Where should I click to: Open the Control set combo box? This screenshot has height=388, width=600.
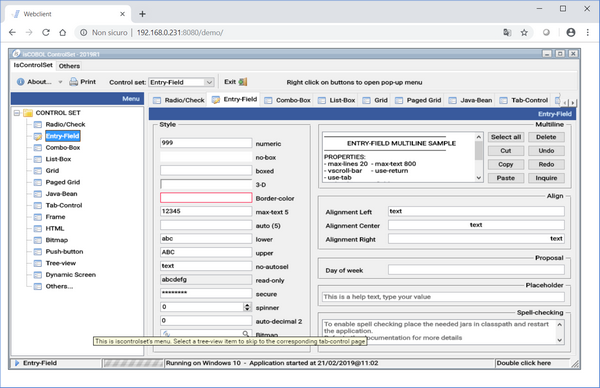click(181, 82)
